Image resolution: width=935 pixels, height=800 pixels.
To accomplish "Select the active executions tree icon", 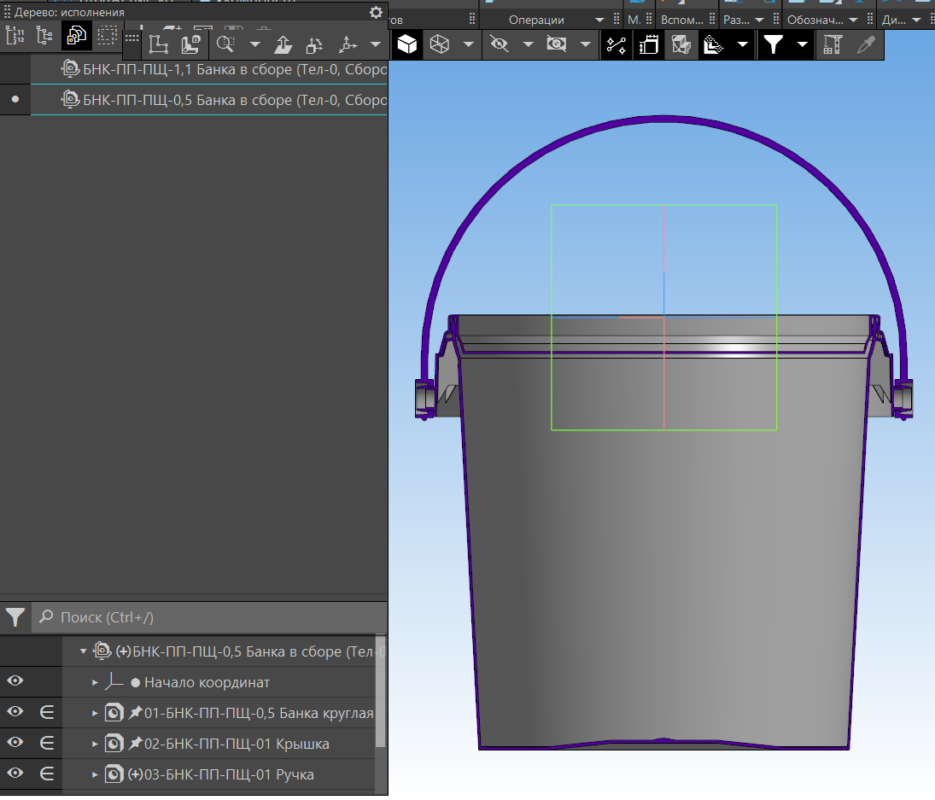I will click(76, 36).
